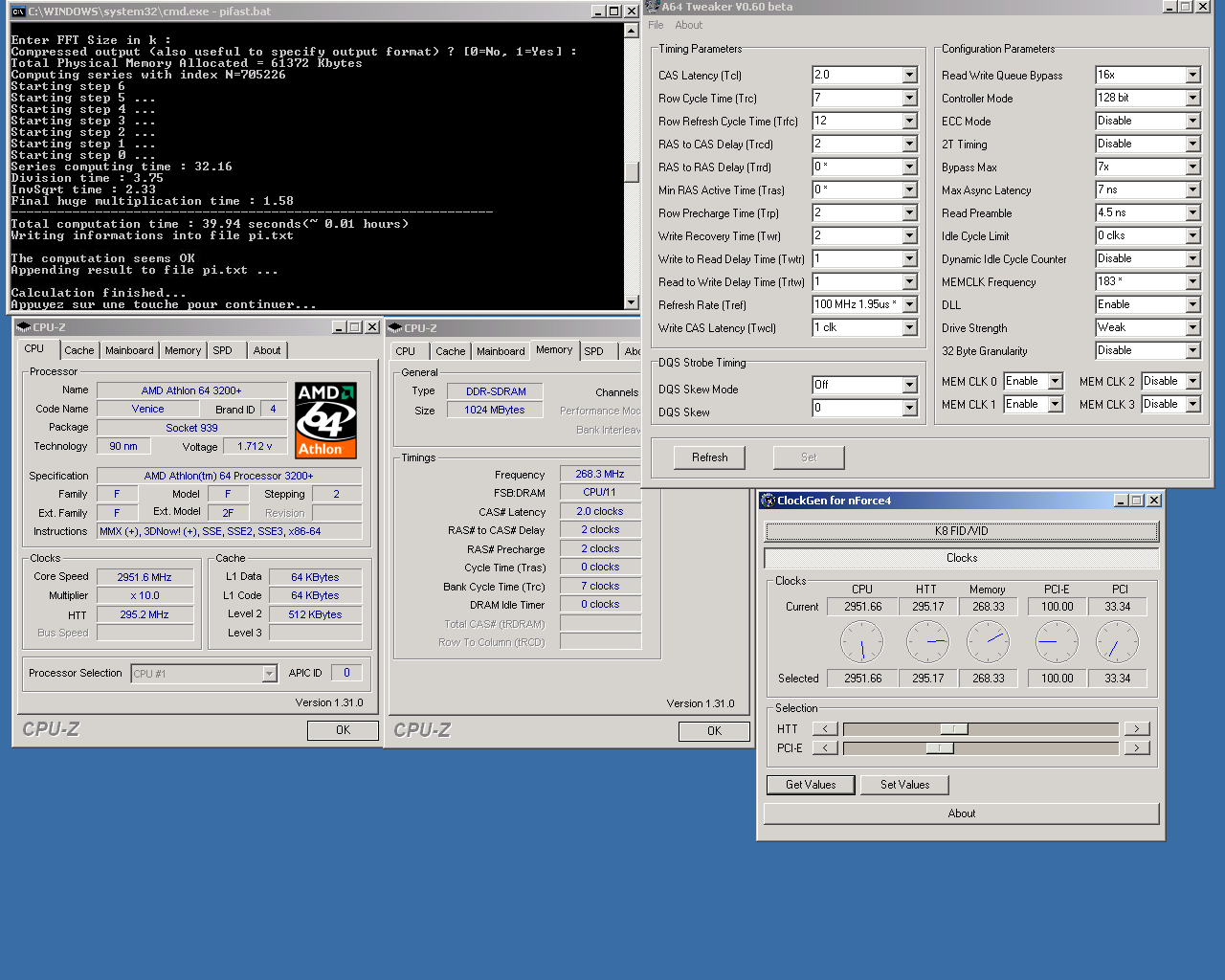Expand the Controller Mode dropdown
Viewport: 1225px width, 980px height.
tap(1192, 98)
